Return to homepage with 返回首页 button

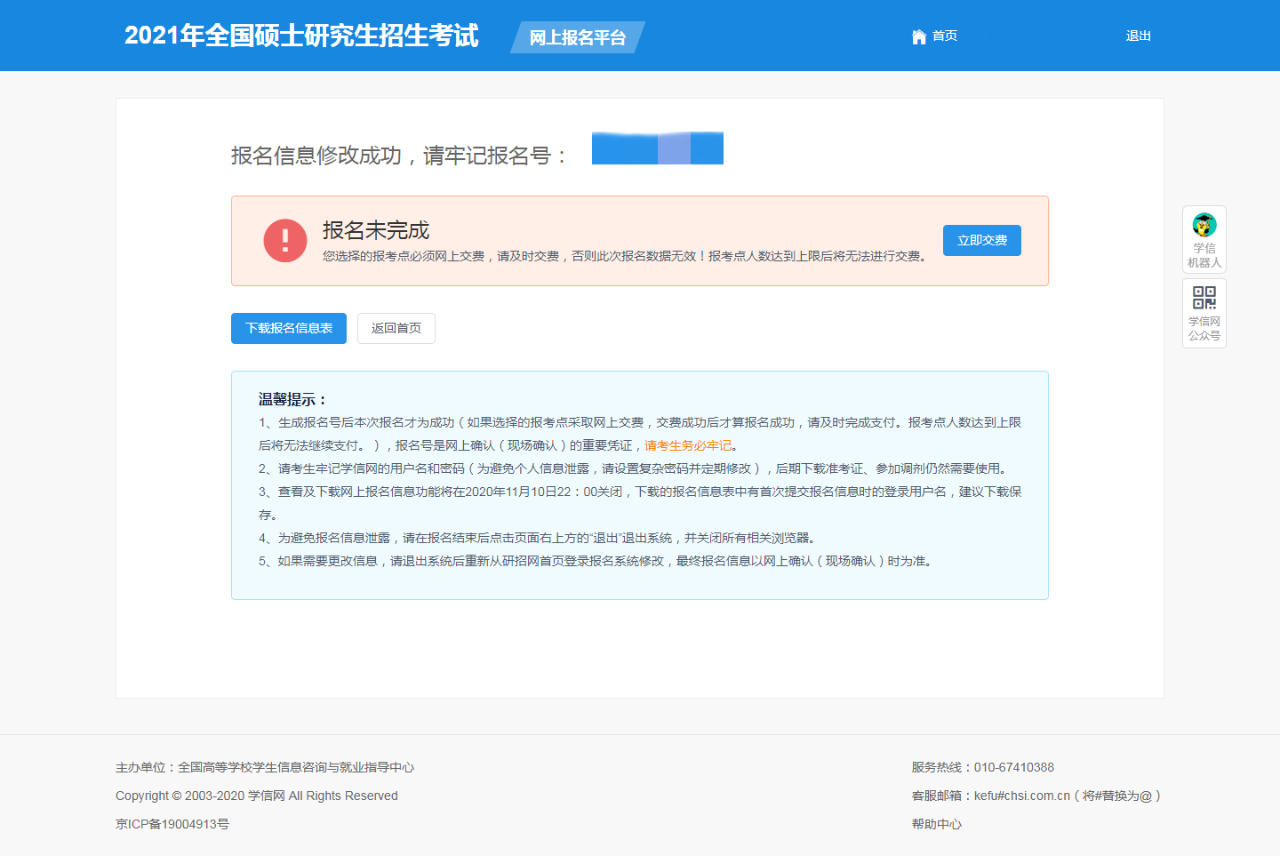pos(396,328)
